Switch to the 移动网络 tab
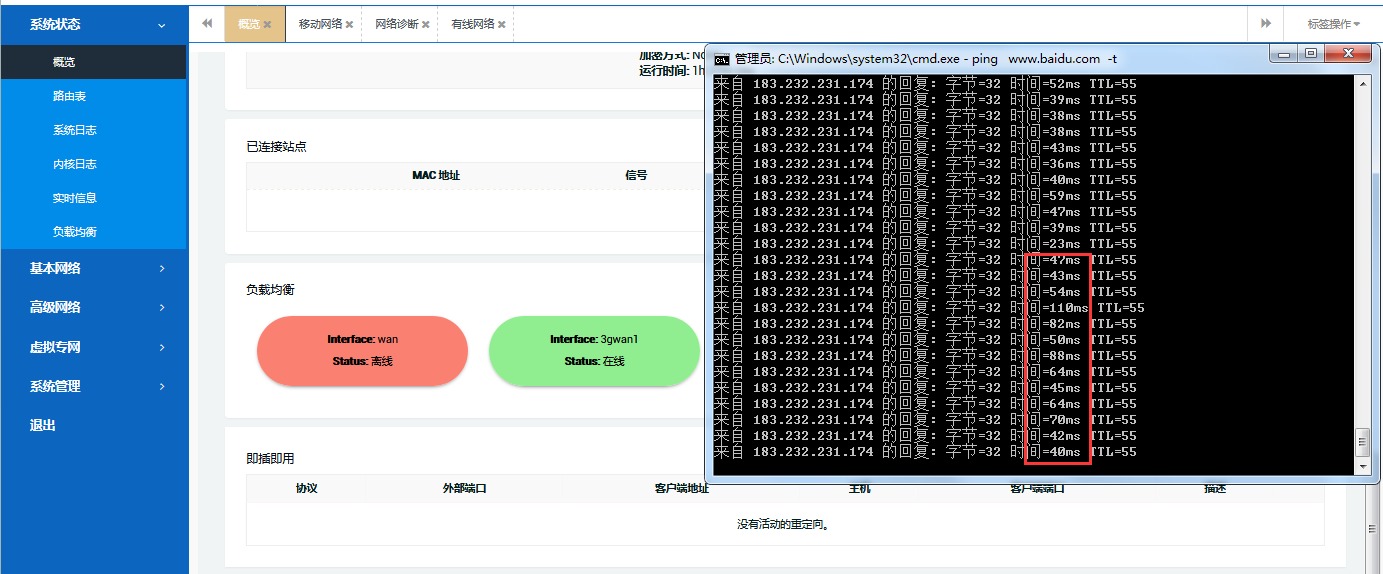 pos(319,24)
